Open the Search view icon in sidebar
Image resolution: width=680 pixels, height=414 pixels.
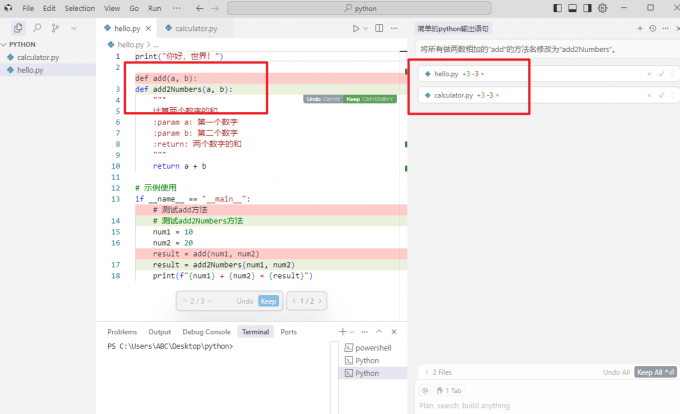(x=37, y=29)
